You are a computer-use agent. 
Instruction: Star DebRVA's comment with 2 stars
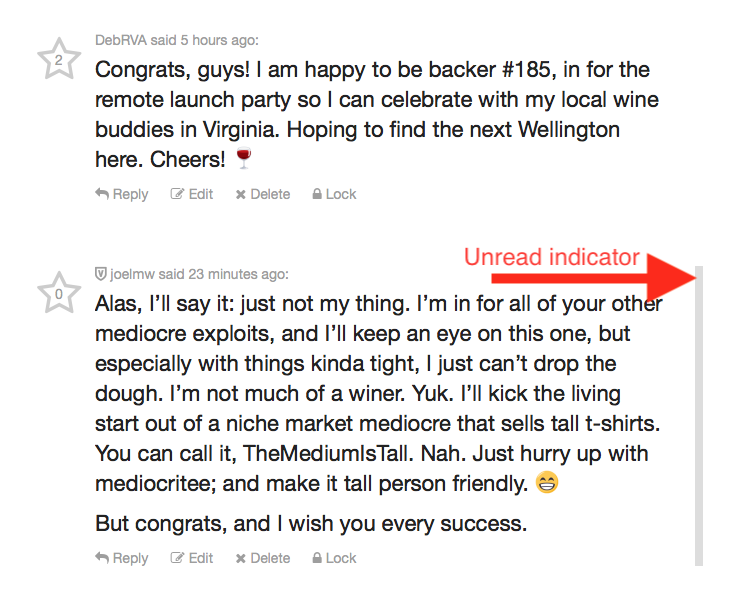pos(57,61)
